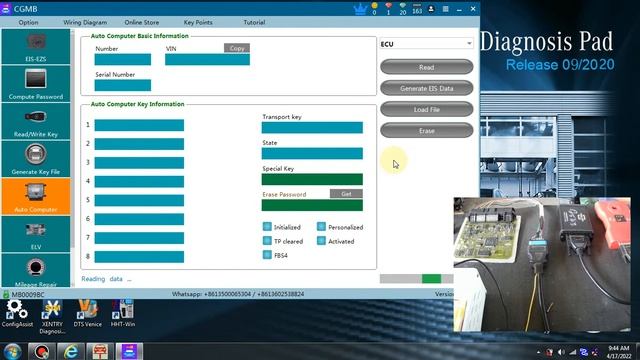This screenshot has width=640, height=360.
Task: Open XENTRY Diagnosis desktop shortcut
Action: (52, 317)
